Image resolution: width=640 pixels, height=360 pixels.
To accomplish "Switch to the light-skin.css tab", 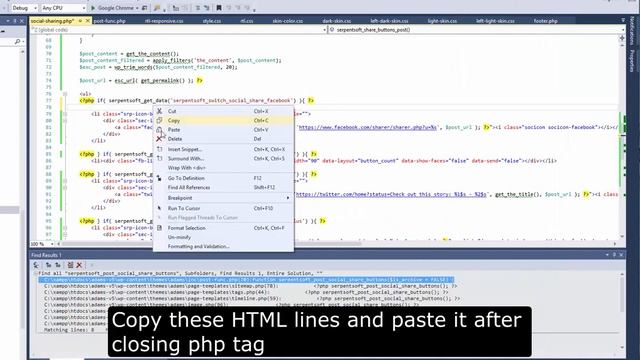I will (442, 21).
